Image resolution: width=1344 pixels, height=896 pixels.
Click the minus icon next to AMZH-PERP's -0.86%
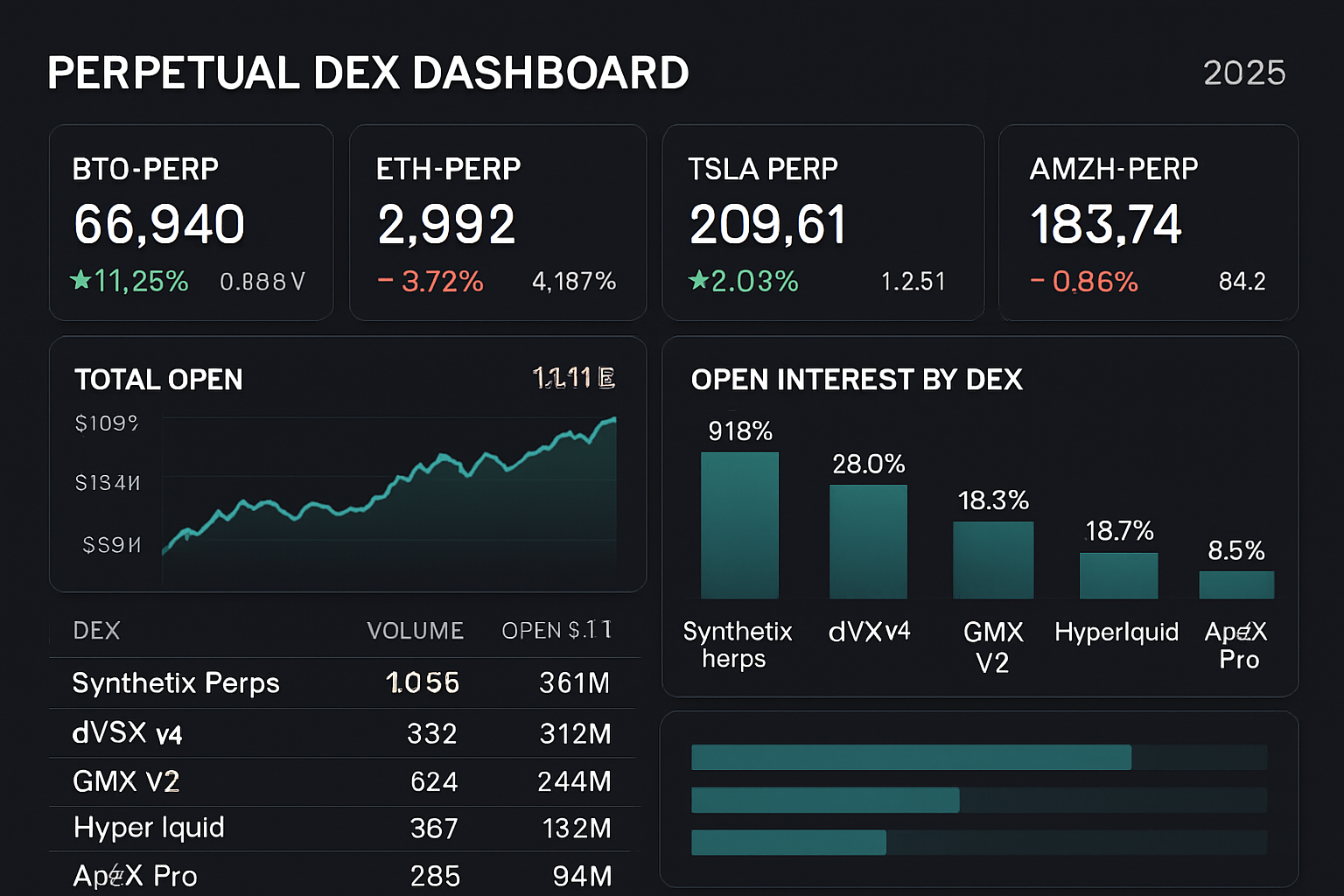1037,282
